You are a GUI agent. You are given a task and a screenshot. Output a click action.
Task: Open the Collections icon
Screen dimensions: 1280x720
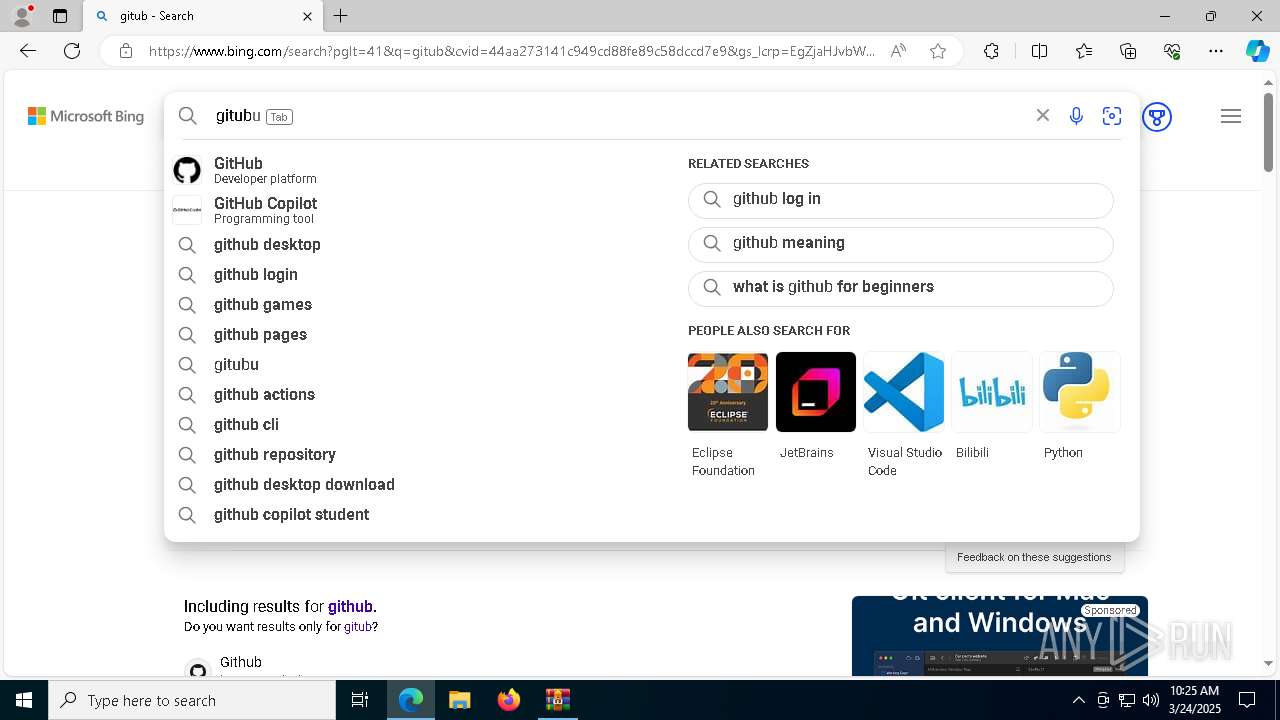(1128, 51)
